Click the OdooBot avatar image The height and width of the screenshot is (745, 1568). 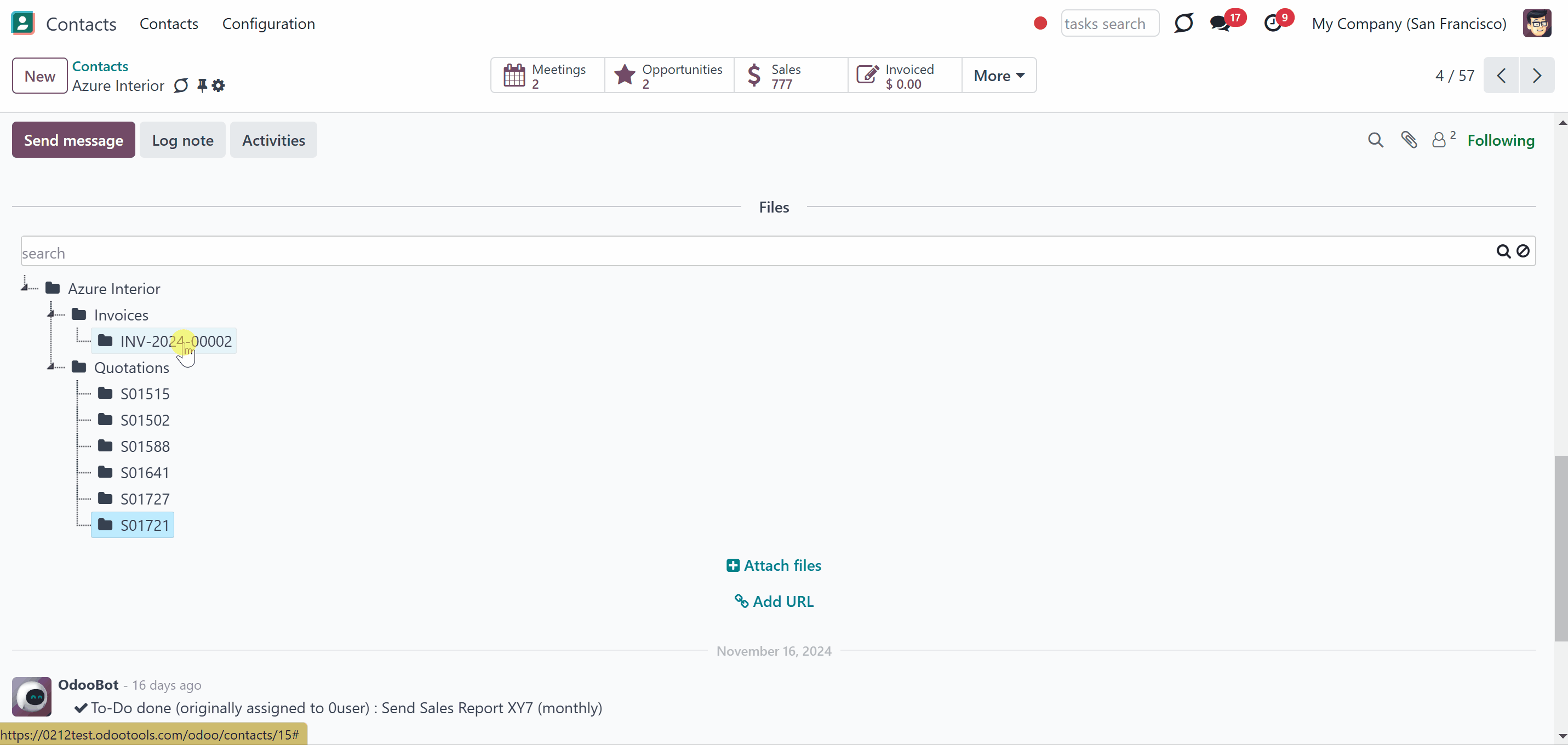tap(32, 696)
